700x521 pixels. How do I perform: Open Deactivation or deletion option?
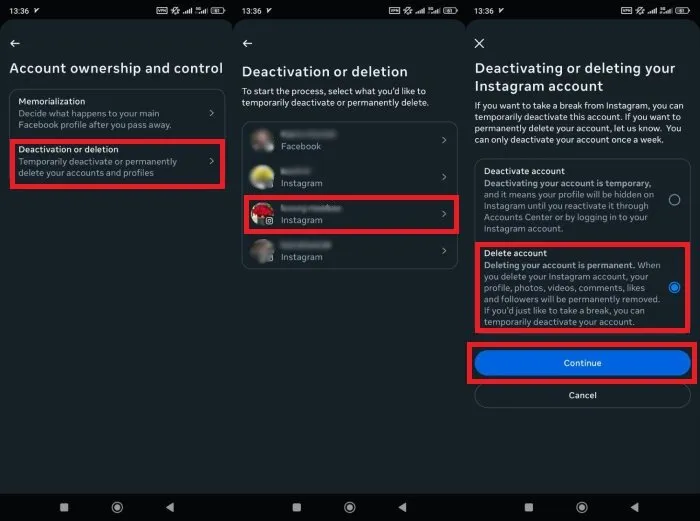pyautogui.click(x=110, y=161)
